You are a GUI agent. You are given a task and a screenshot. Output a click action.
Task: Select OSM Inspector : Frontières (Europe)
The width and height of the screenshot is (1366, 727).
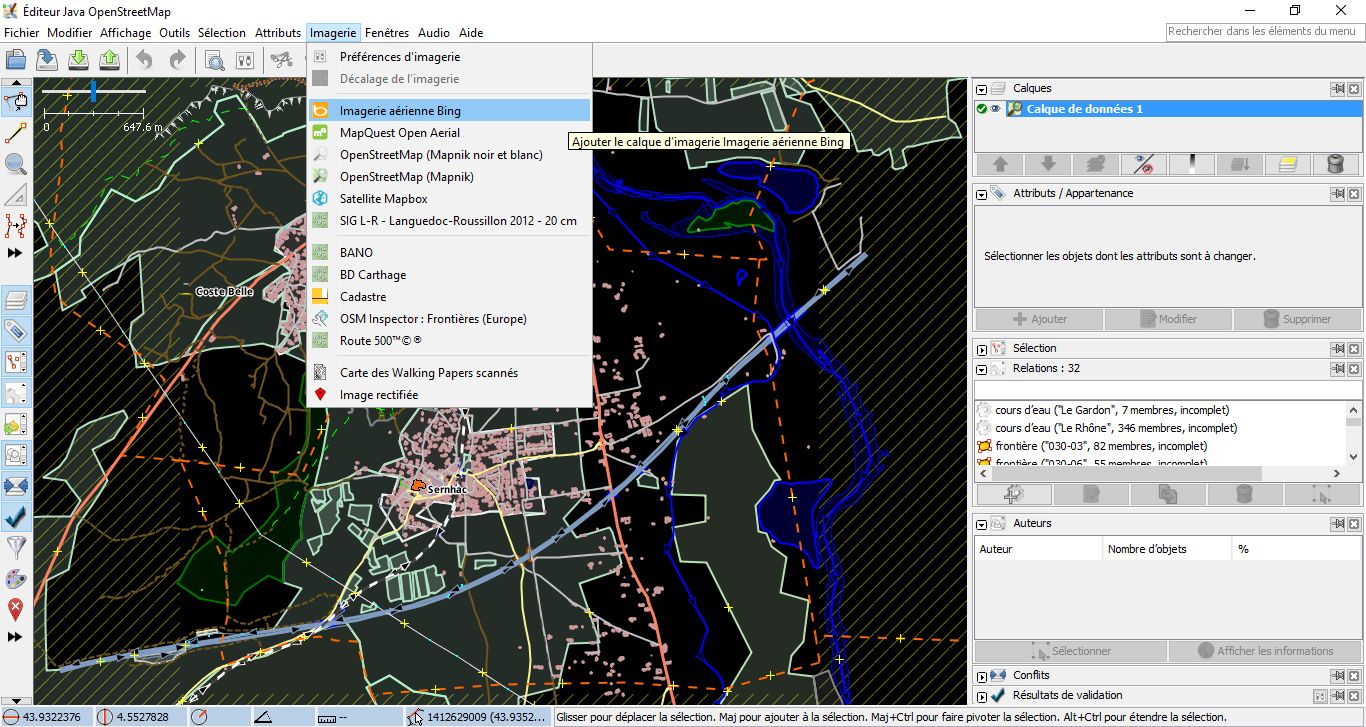[x=449, y=319]
